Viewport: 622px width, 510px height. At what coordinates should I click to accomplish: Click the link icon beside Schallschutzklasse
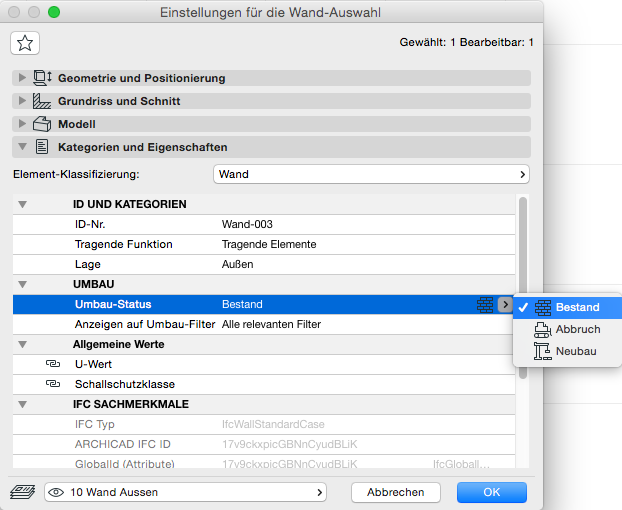pos(53,384)
